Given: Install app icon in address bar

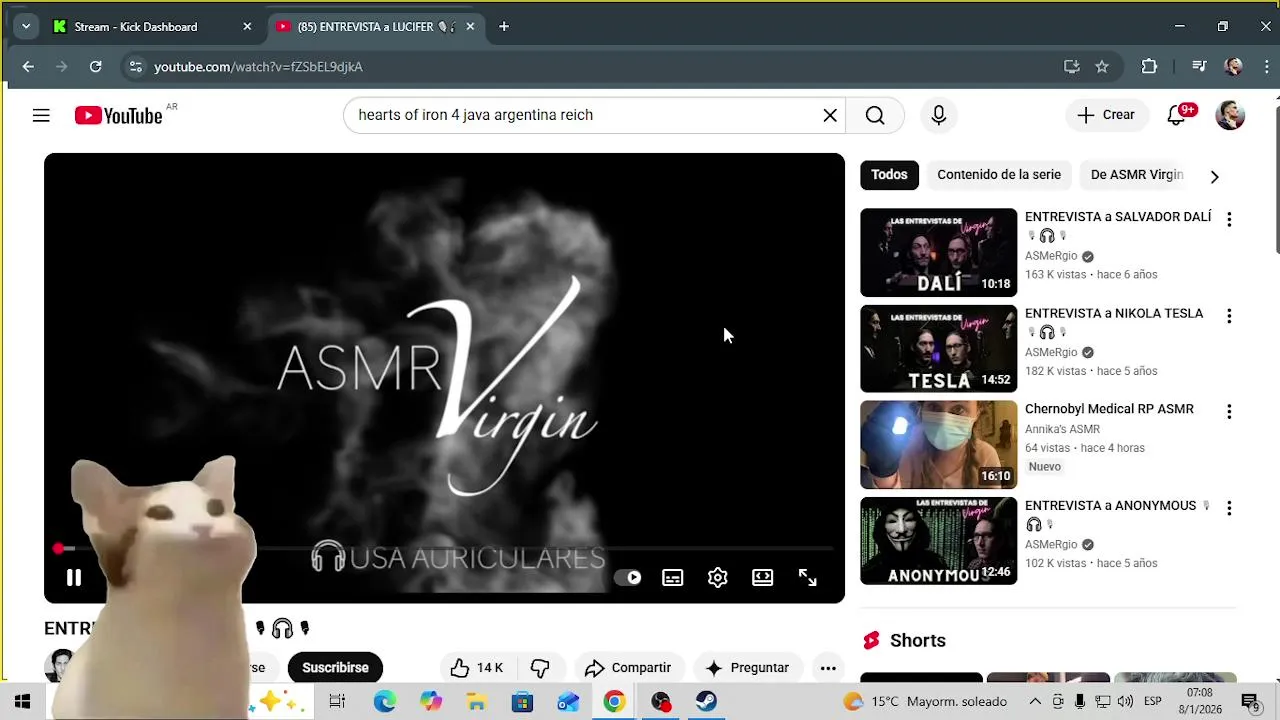Looking at the screenshot, I should 1071,67.
